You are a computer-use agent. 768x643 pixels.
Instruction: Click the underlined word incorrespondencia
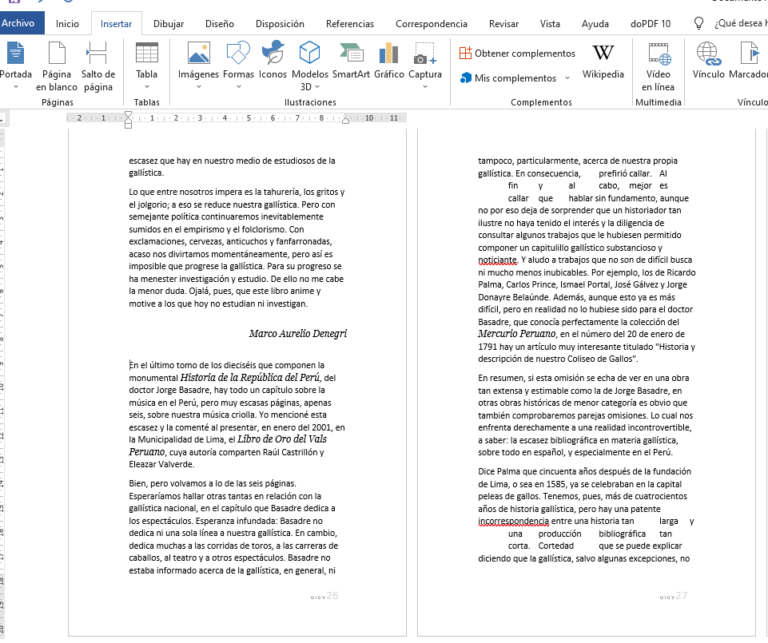(513, 521)
